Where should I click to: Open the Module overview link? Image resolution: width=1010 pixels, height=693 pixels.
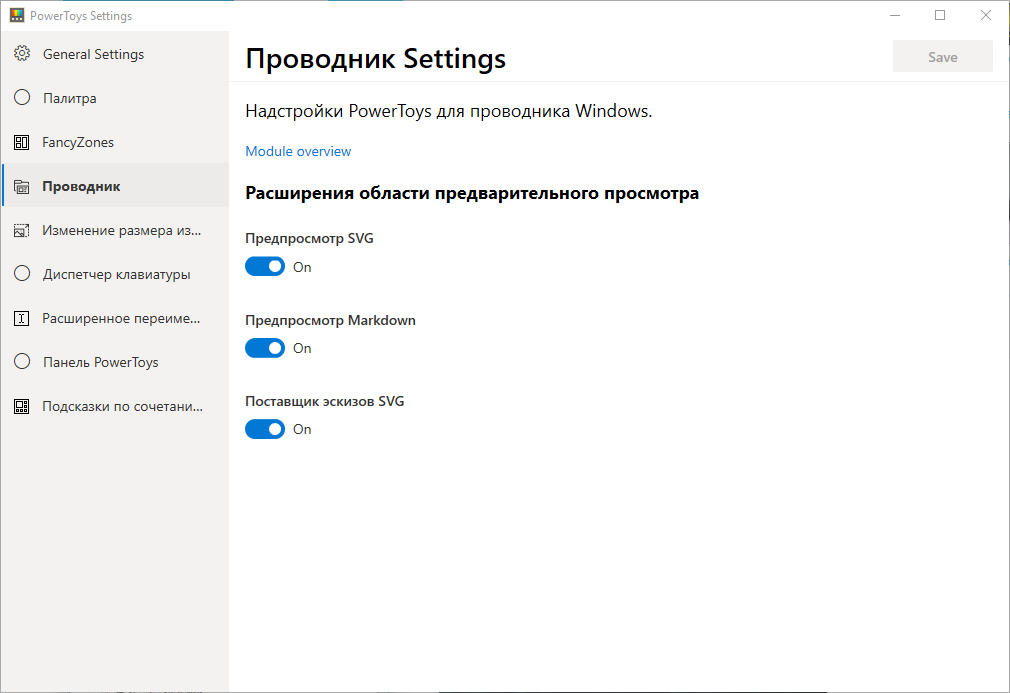point(298,151)
